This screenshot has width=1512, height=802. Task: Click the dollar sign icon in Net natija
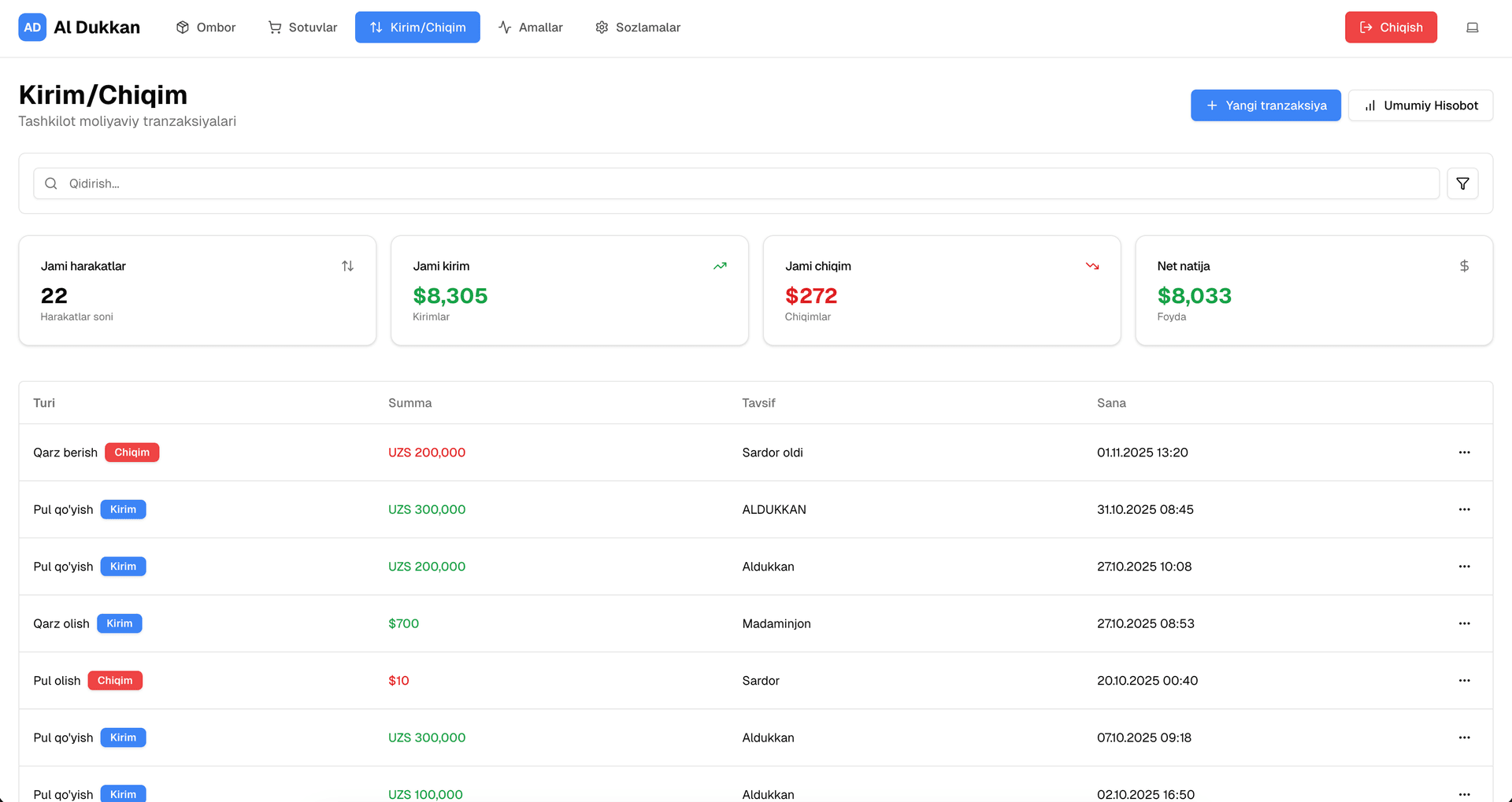[1464, 266]
